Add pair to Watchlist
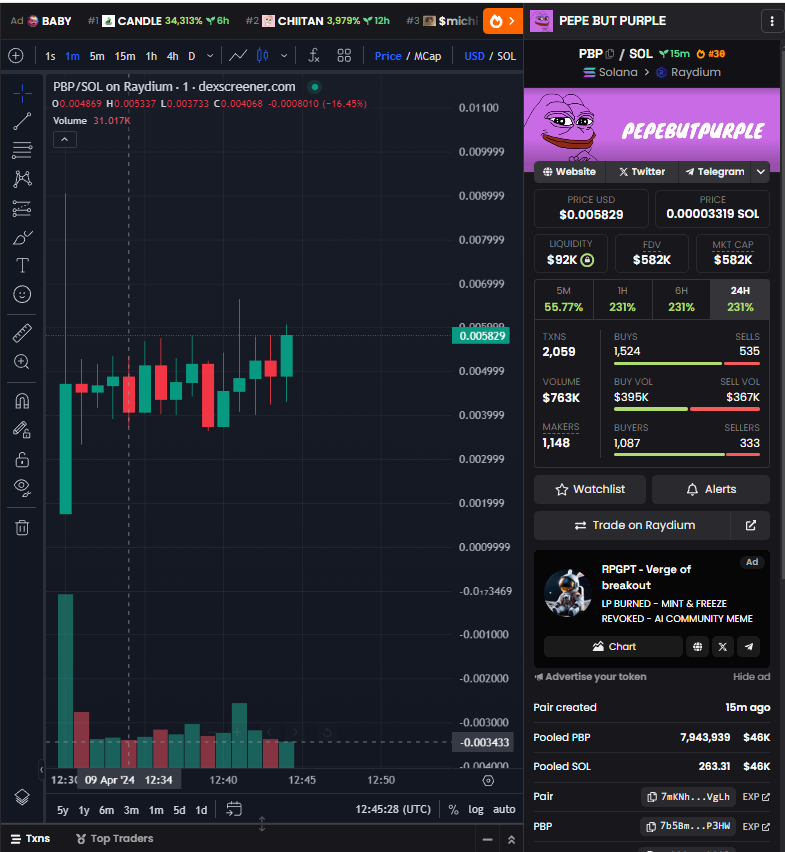The width and height of the screenshot is (785, 852). pyautogui.click(x=590, y=490)
